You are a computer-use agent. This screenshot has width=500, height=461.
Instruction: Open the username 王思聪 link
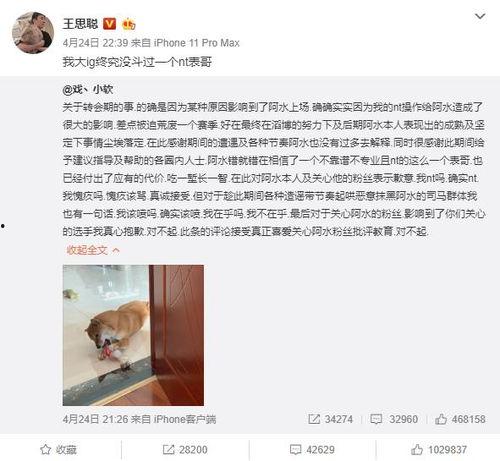(x=80, y=24)
